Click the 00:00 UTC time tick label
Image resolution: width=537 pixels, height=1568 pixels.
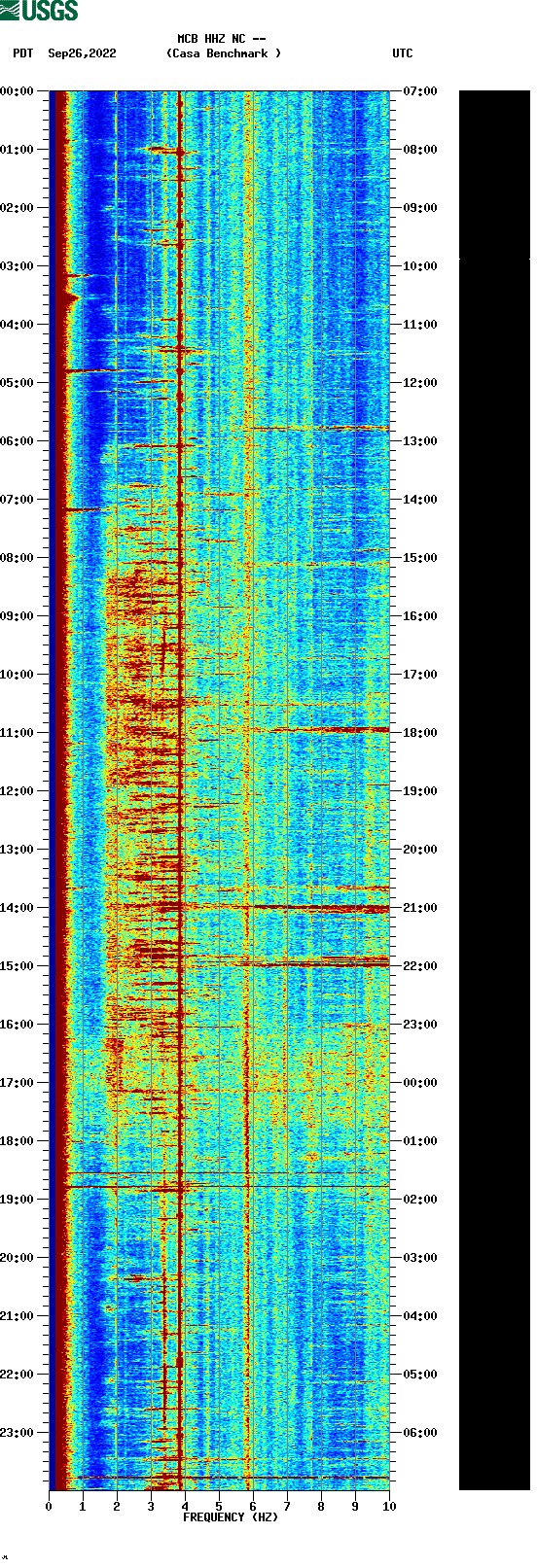(420, 1083)
